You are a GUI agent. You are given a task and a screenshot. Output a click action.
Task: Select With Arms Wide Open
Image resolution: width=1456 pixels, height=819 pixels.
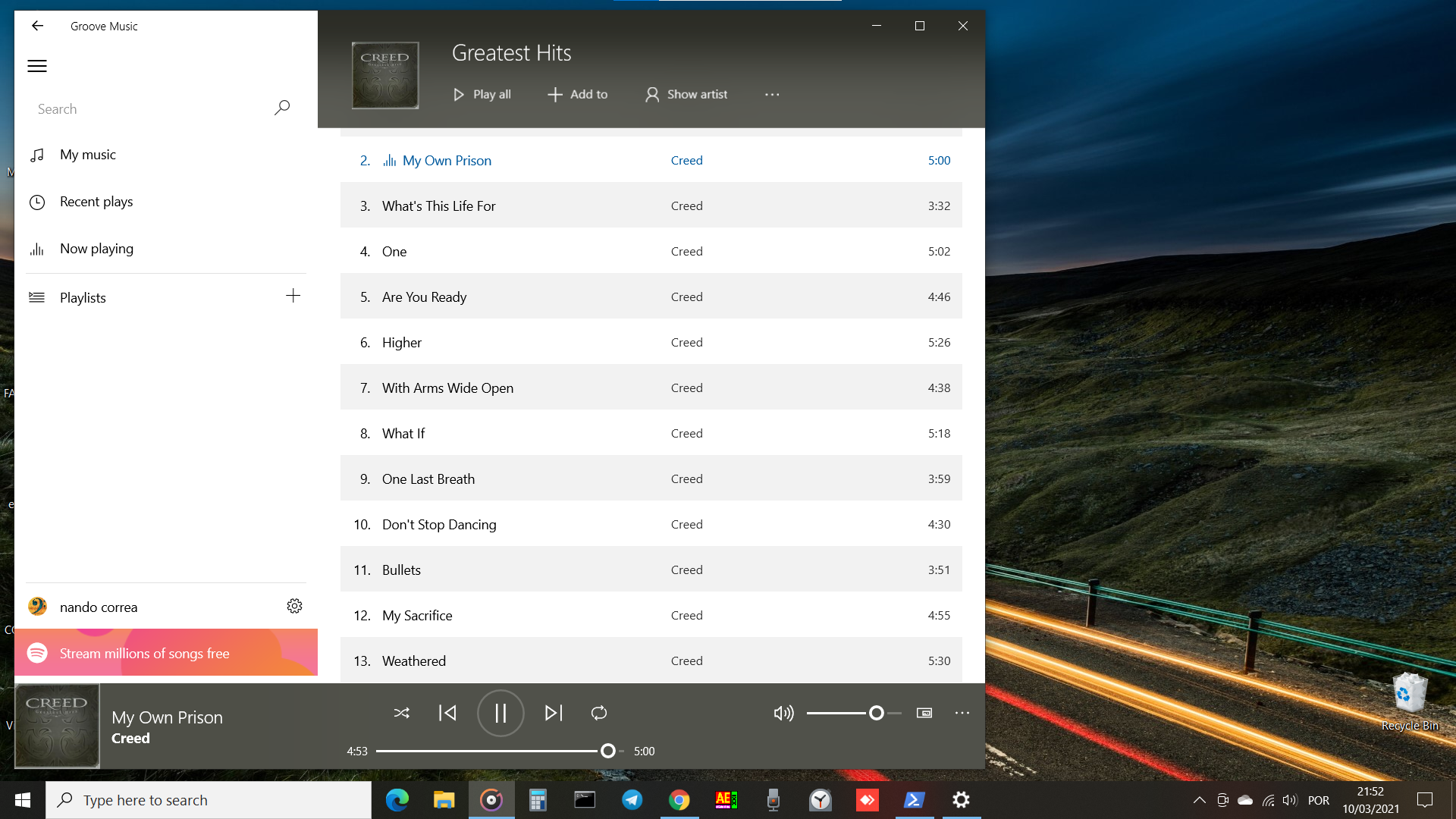(651, 388)
